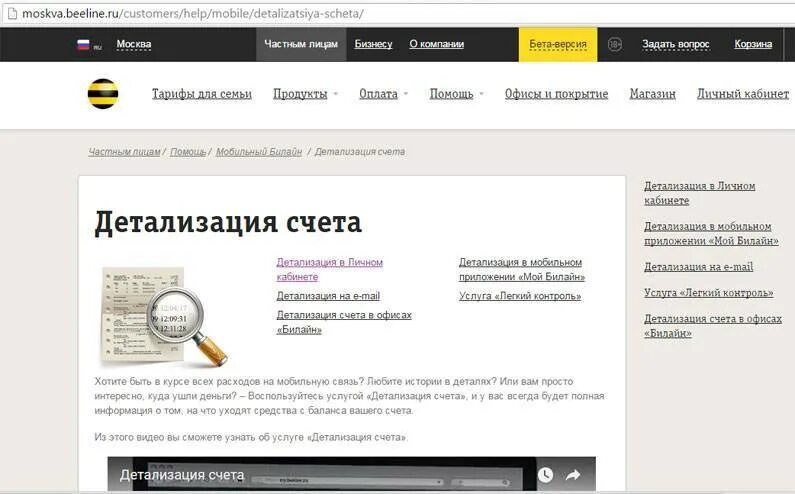Click the browser address bar URL

tap(193, 13)
